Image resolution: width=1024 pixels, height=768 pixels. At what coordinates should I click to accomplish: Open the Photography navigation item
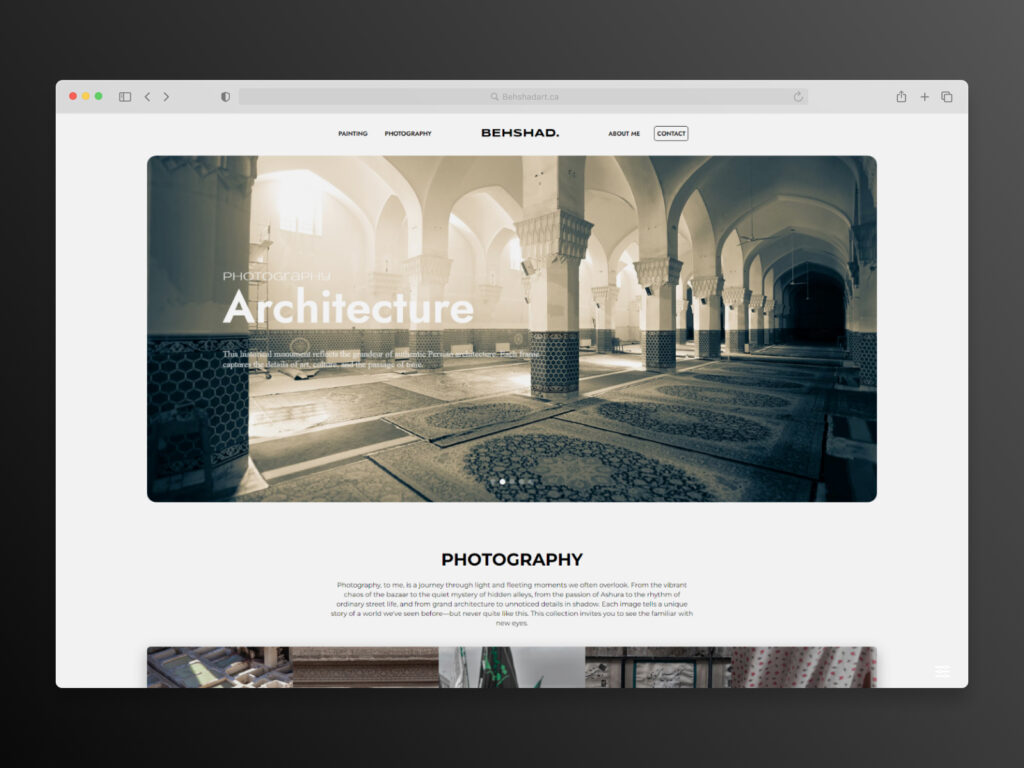point(408,134)
